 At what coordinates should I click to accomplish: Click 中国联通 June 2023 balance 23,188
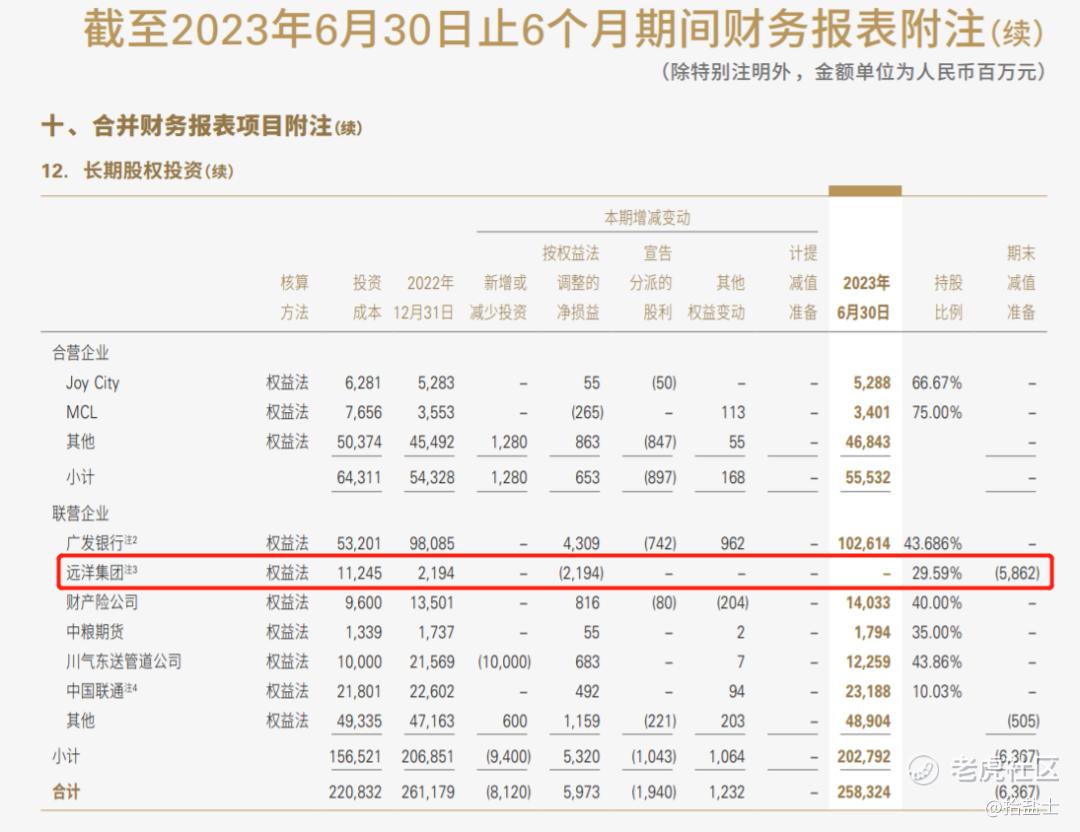click(868, 691)
